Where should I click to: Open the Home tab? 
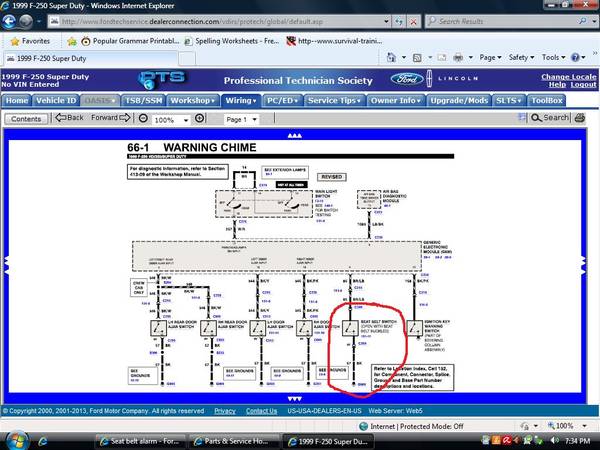click(x=16, y=101)
